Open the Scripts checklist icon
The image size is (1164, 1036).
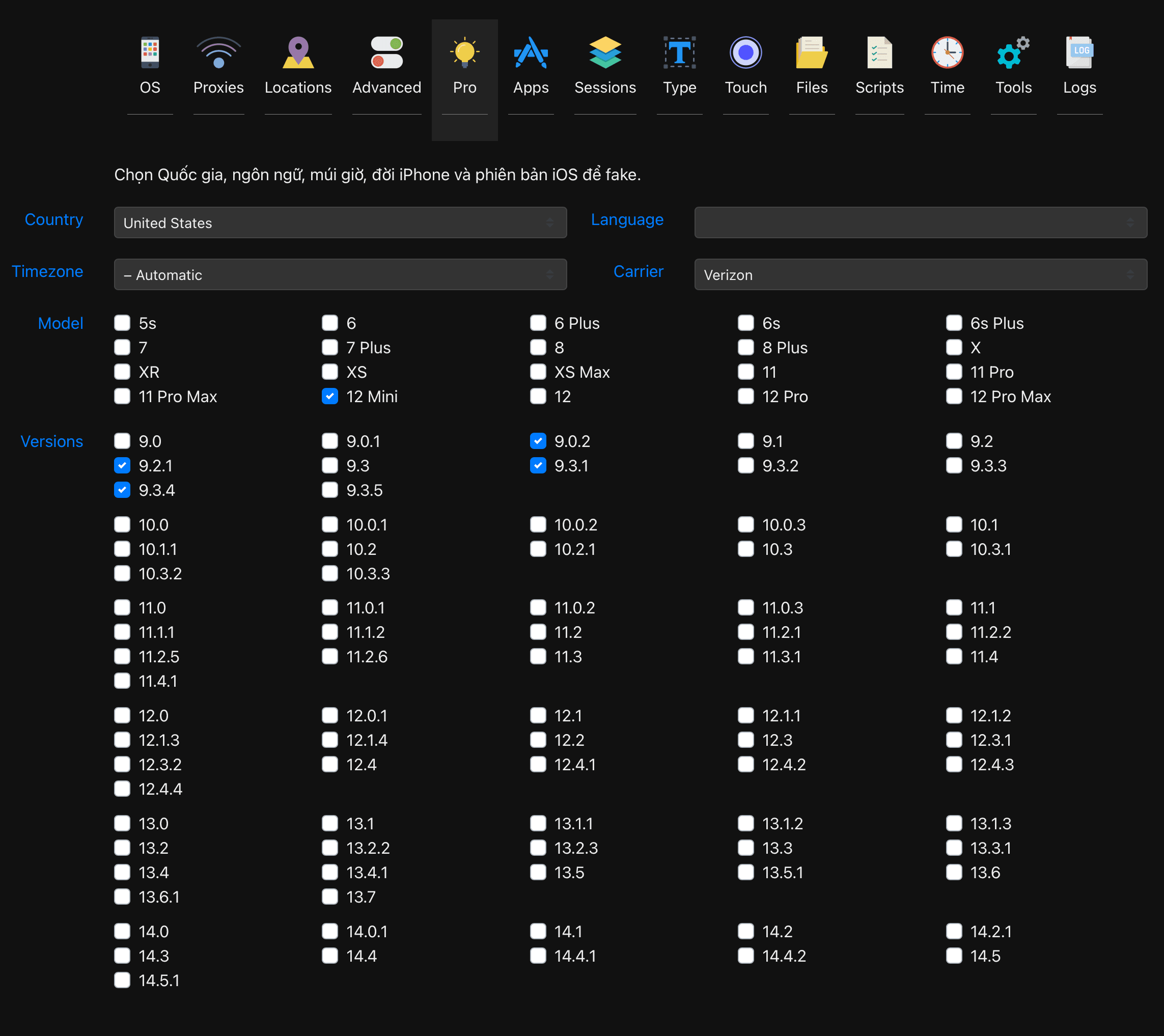pyautogui.click(x=879, y=52)
